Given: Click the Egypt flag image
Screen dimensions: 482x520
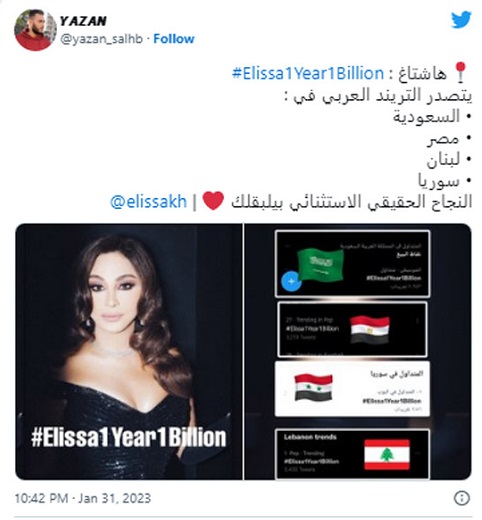Looking at the screenshot, I should click(x=370, y=329).
